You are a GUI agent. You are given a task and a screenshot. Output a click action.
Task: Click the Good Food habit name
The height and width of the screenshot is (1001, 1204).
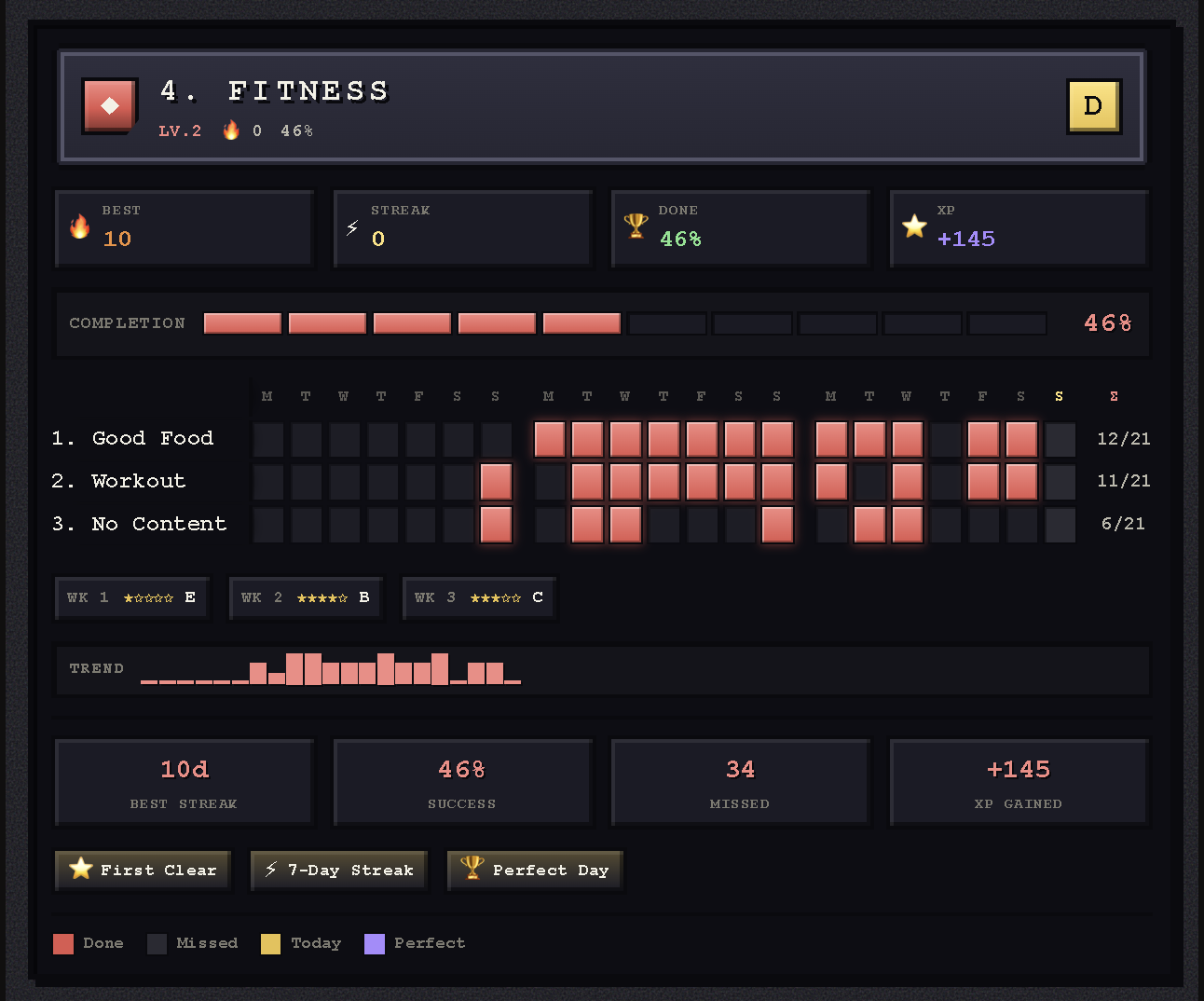point(153,438)
